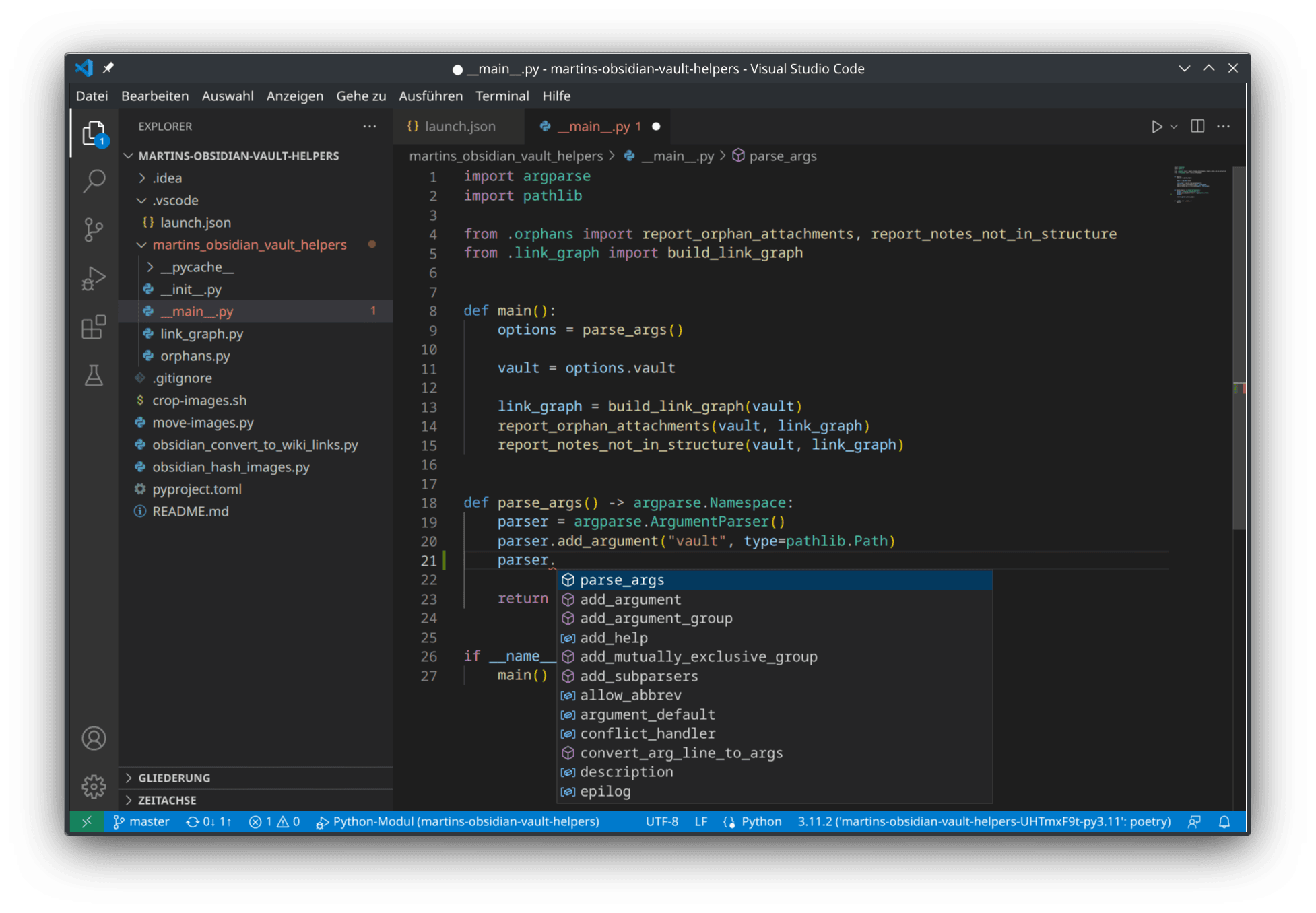Viewport: 1316px width, 913px height.
Task: Open the run options dropdown arrow
Action: pyautogui.click(x=1174, y=127)
